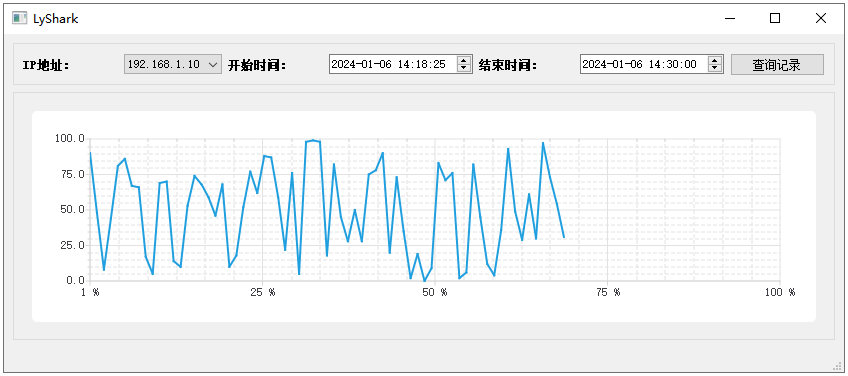The width and height of the screenshot is (848, 376).
Task: Close the LyShark window
Action: (x=820, y=18)
